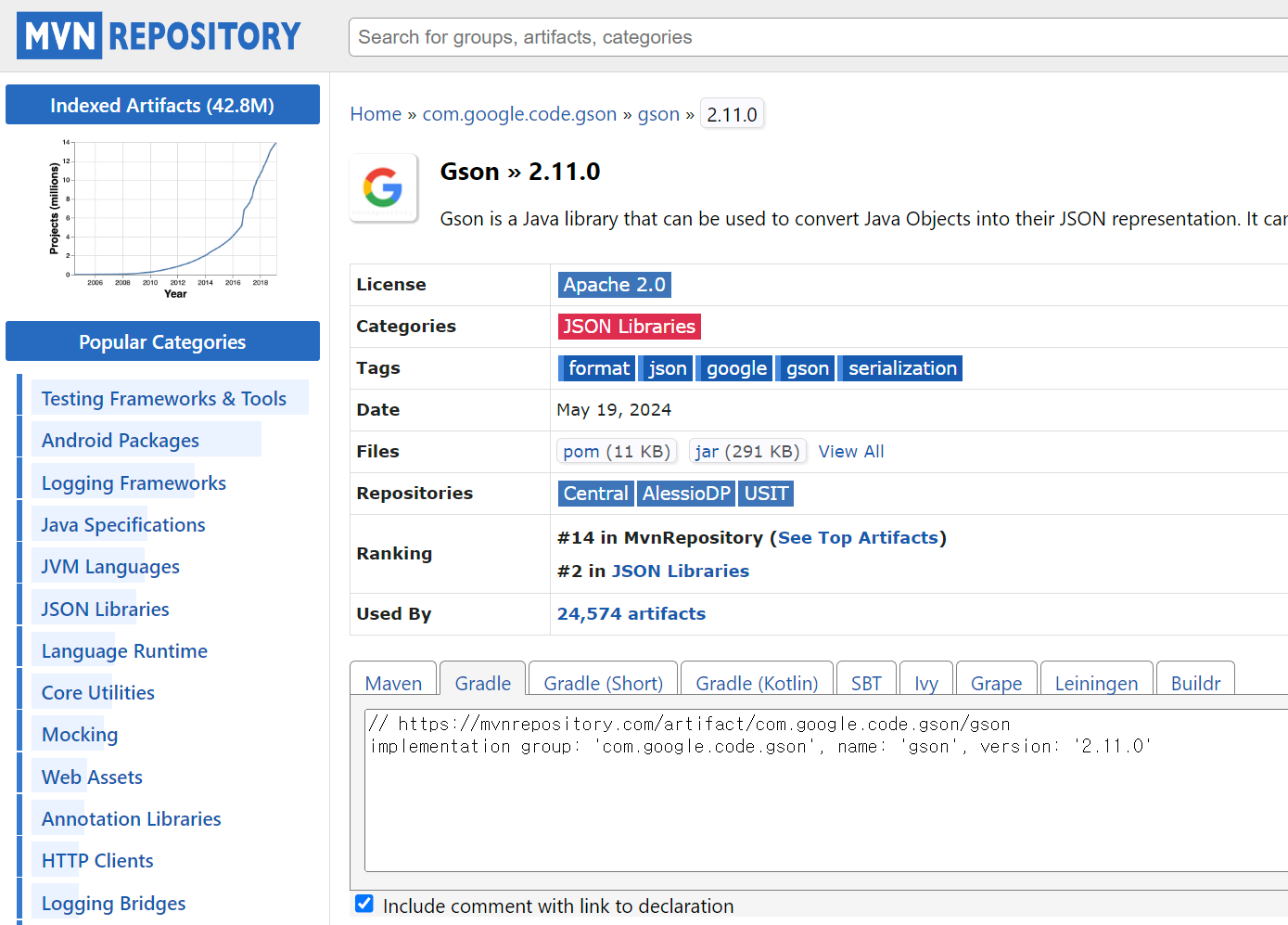This screenshot has height=925, width=1288.
Task: Open JSON Libraries ranking link
Action: pyautogui.click(x=681, y=572)
